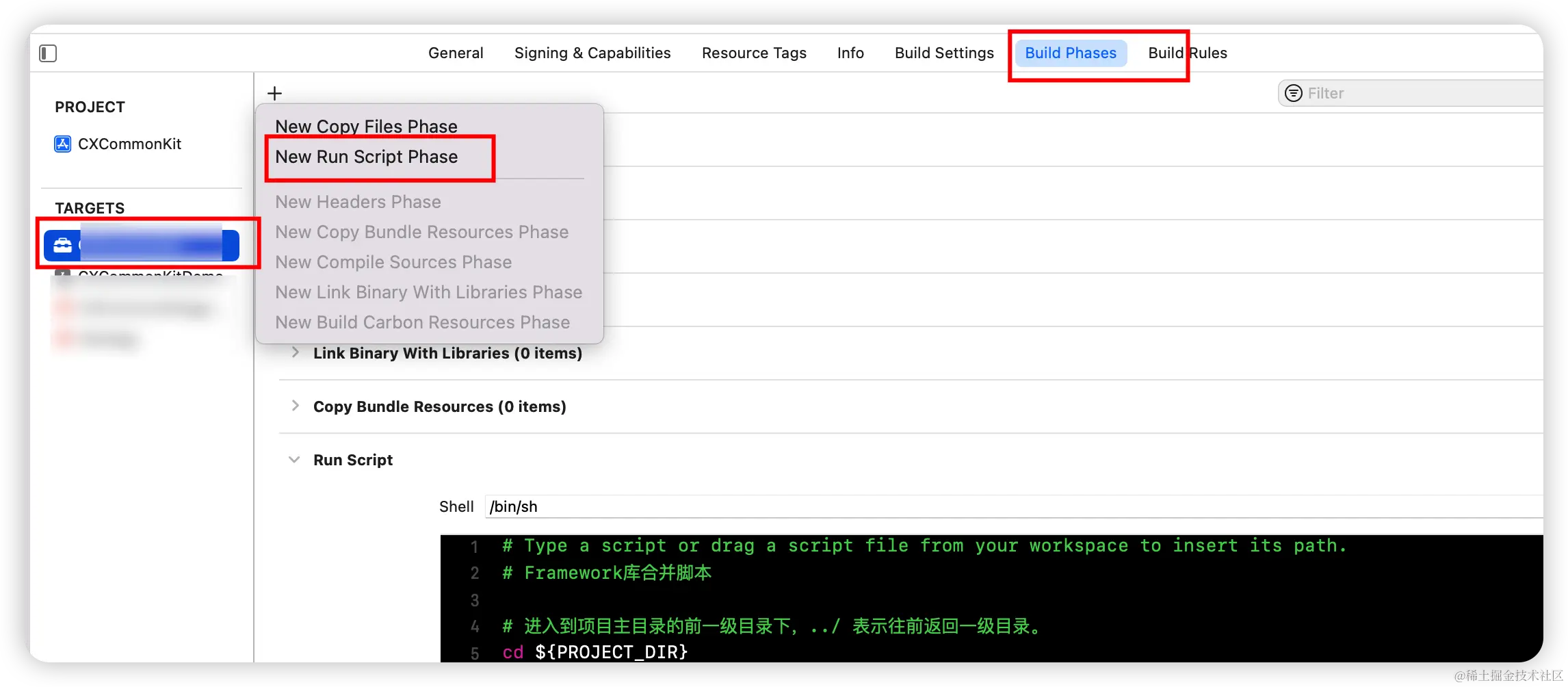Choose New Copy Files Phase from the menu
This screenshot has height=687, width=1568.
click(366, 127)
